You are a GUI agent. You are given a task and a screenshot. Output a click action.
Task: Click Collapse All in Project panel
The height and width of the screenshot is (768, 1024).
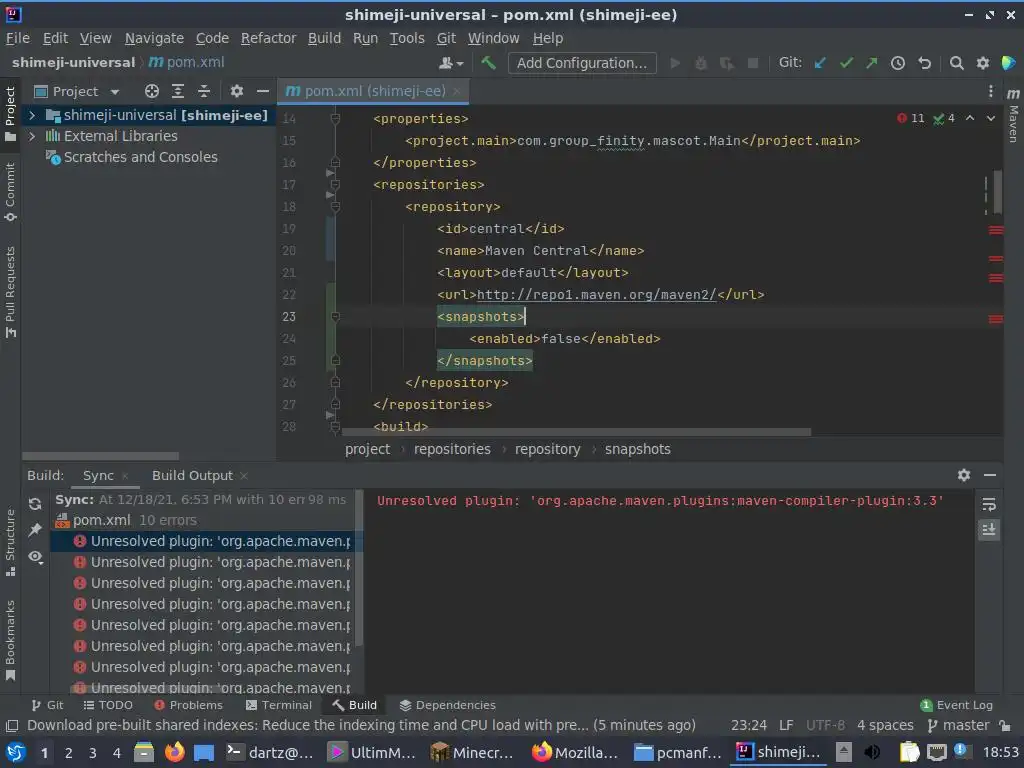point(204,91)
